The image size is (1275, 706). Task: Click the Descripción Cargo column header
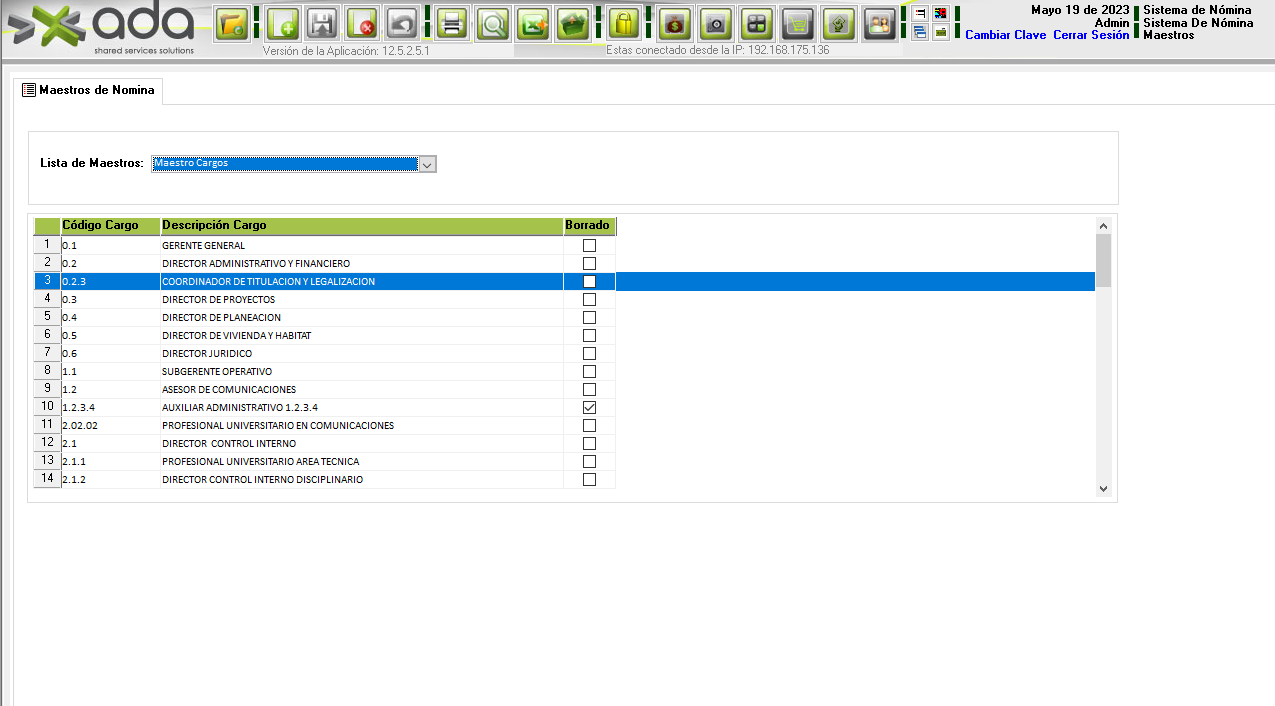[361, 226]
